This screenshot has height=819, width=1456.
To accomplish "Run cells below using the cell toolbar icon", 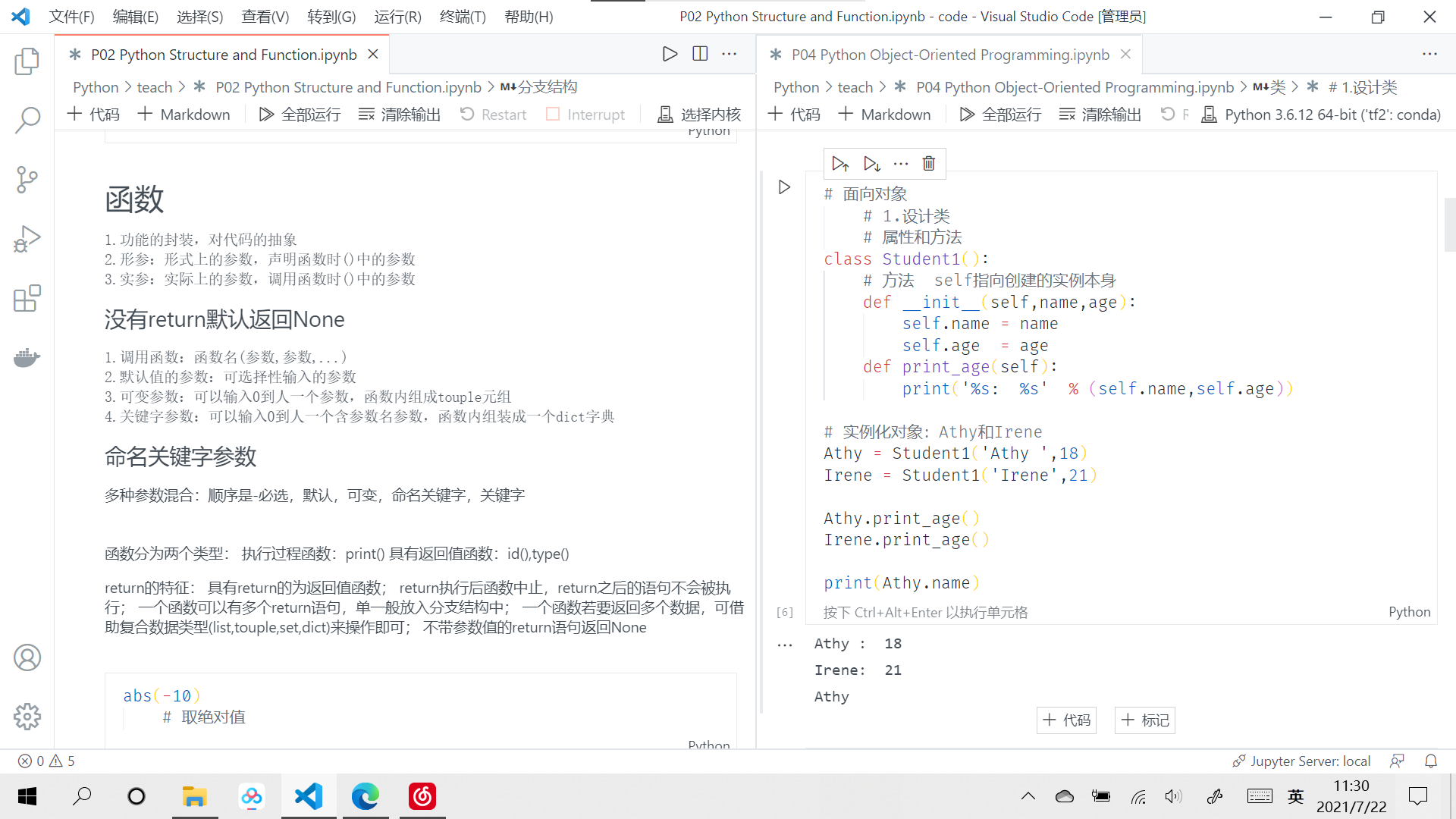I will [x=871, y=163].
